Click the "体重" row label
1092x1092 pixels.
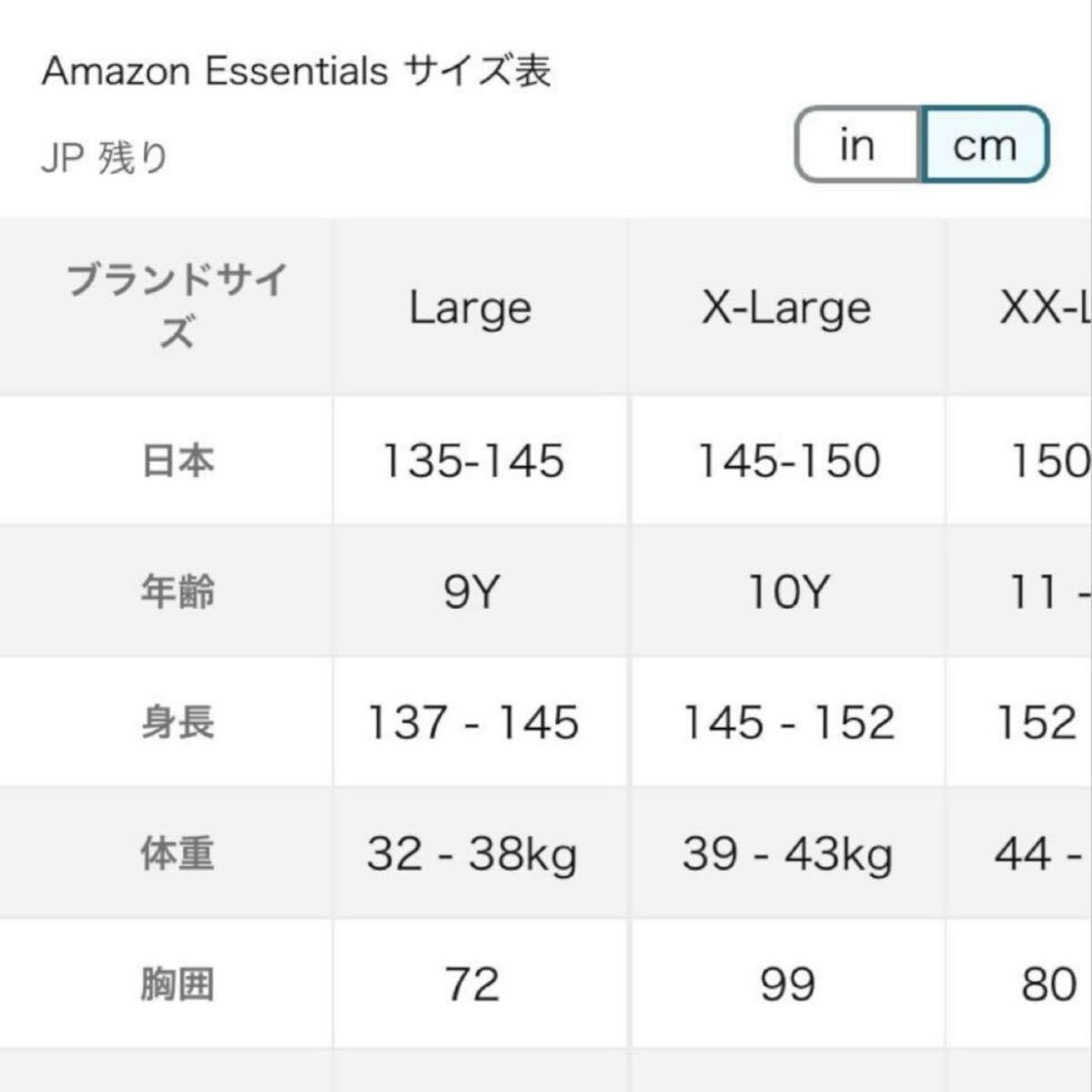[177, 854]
